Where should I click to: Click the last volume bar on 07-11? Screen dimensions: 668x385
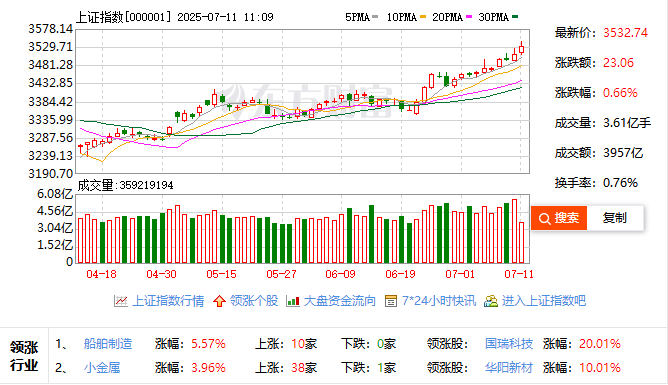[x=521, y=243]
